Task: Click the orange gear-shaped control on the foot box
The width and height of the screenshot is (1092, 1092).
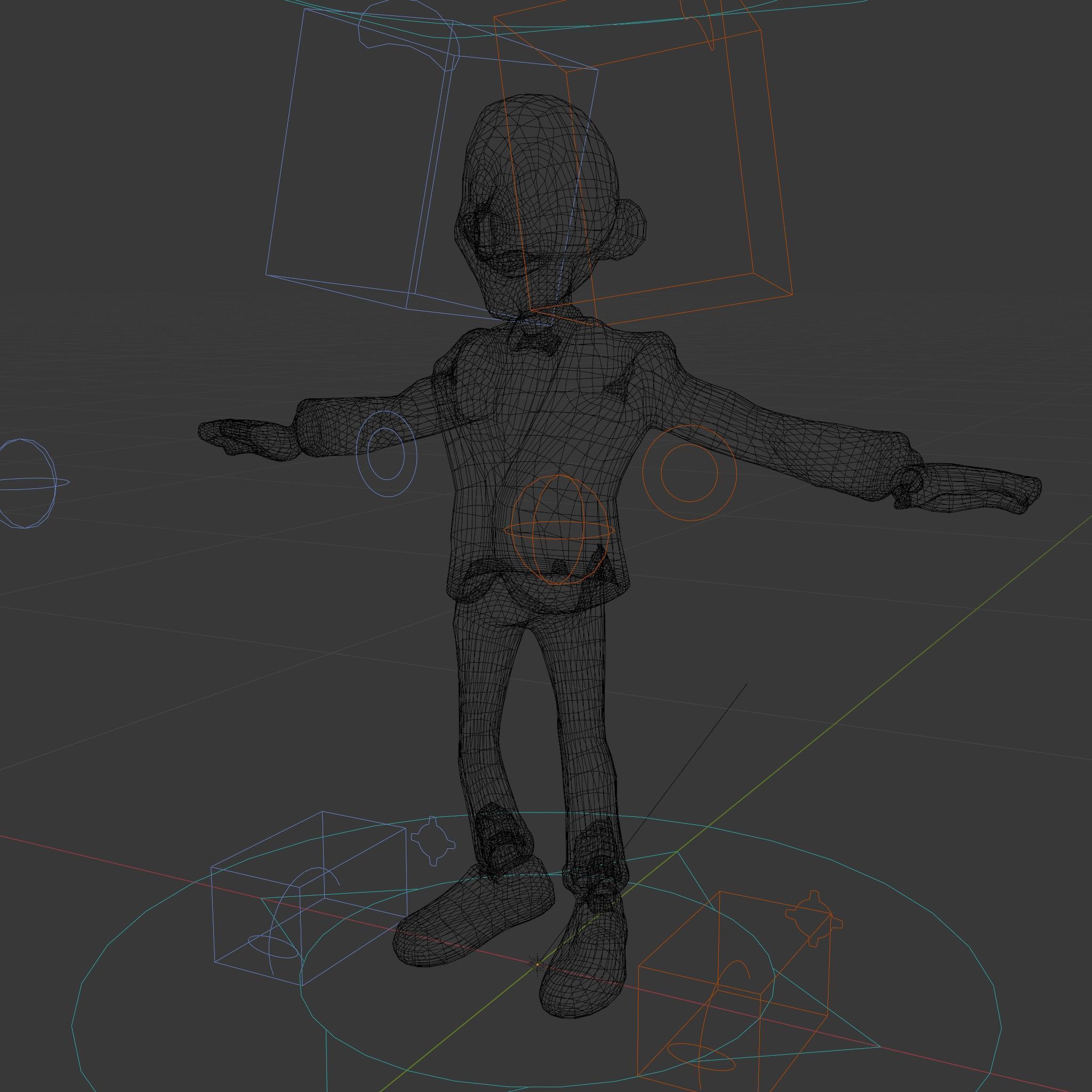Action: (x=814, y=919)
